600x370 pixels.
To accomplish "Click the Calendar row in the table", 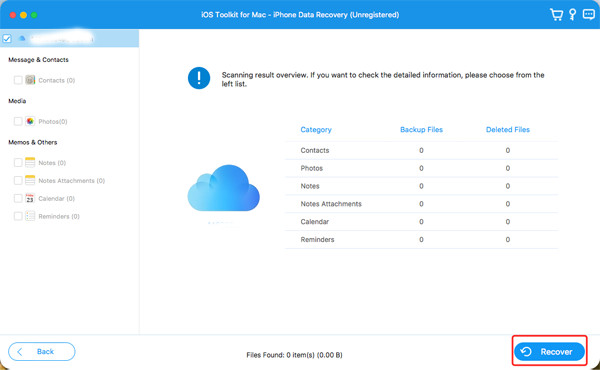I will pyautogui.click(x=422, y=222).
